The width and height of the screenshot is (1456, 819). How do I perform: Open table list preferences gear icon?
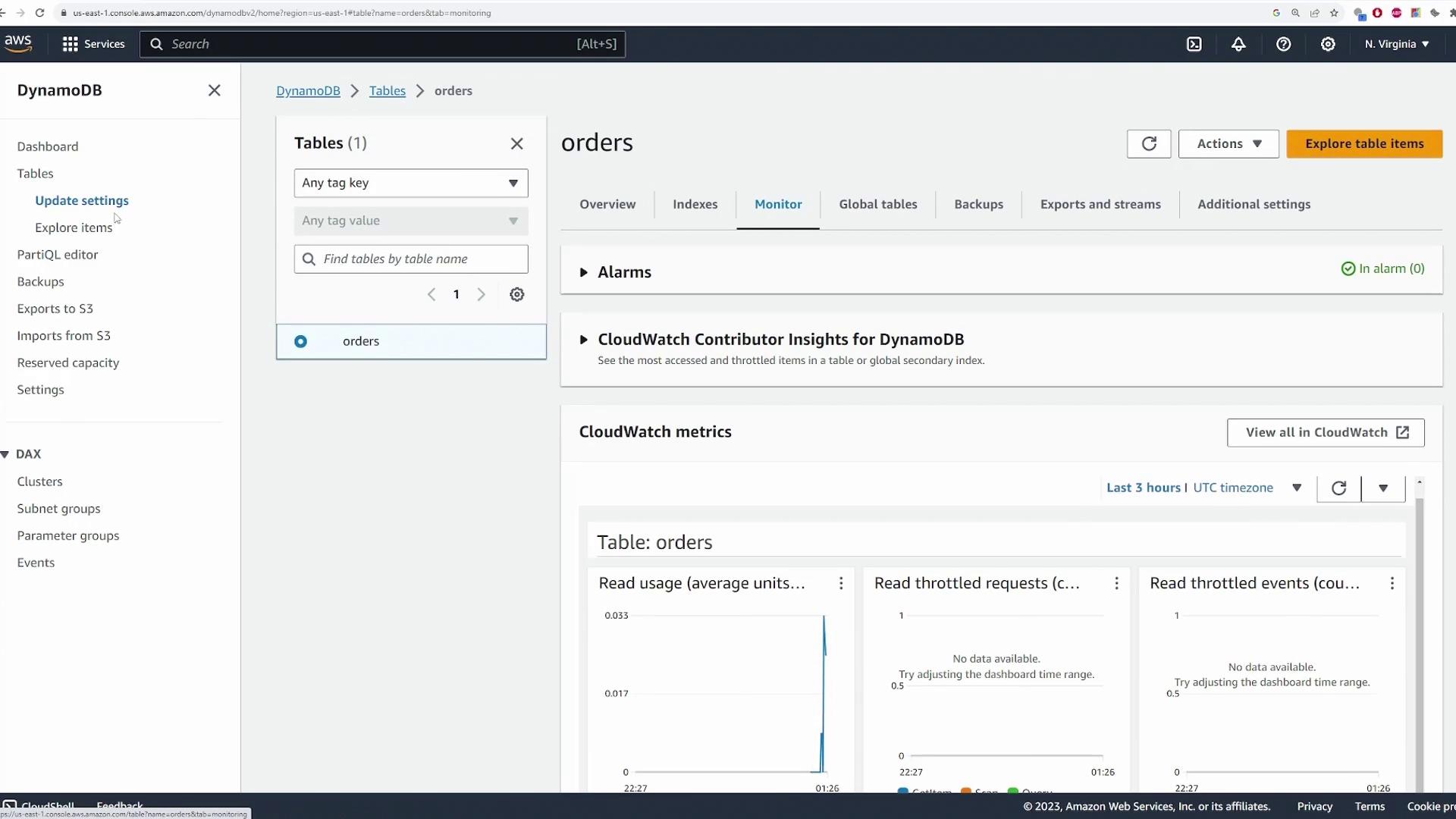point(516,294)
